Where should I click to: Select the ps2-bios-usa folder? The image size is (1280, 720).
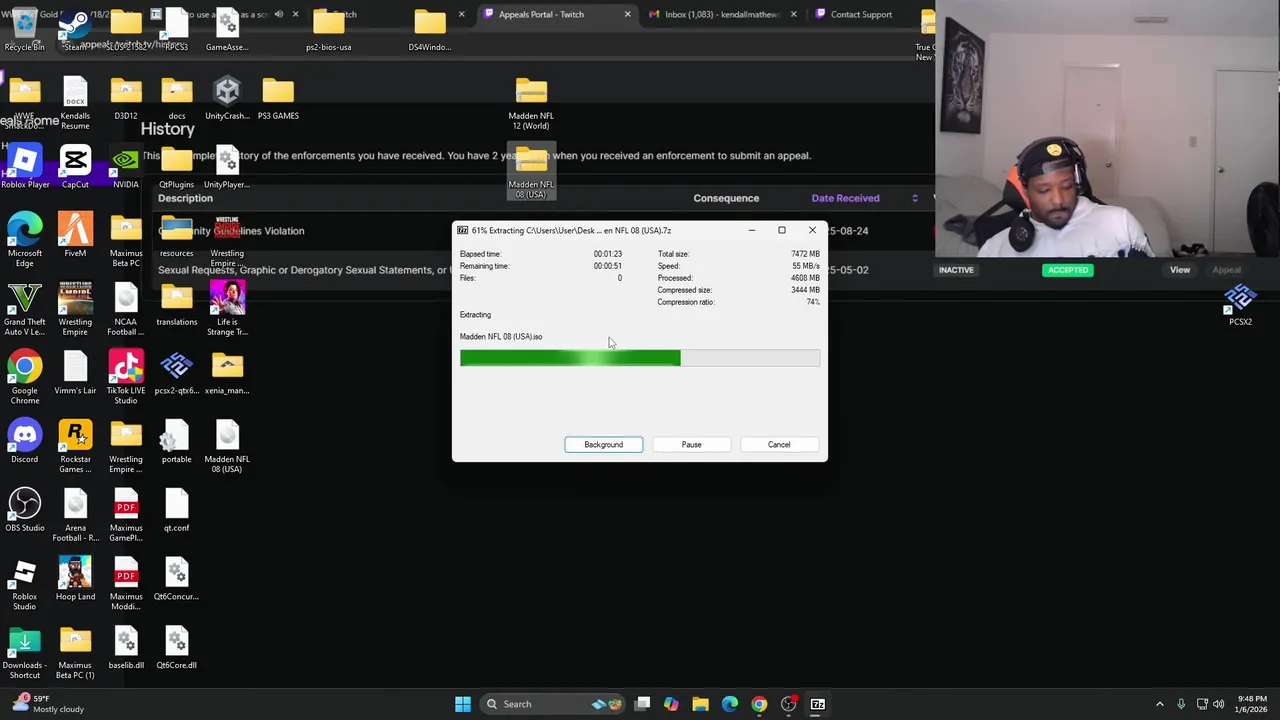[328, 28]
